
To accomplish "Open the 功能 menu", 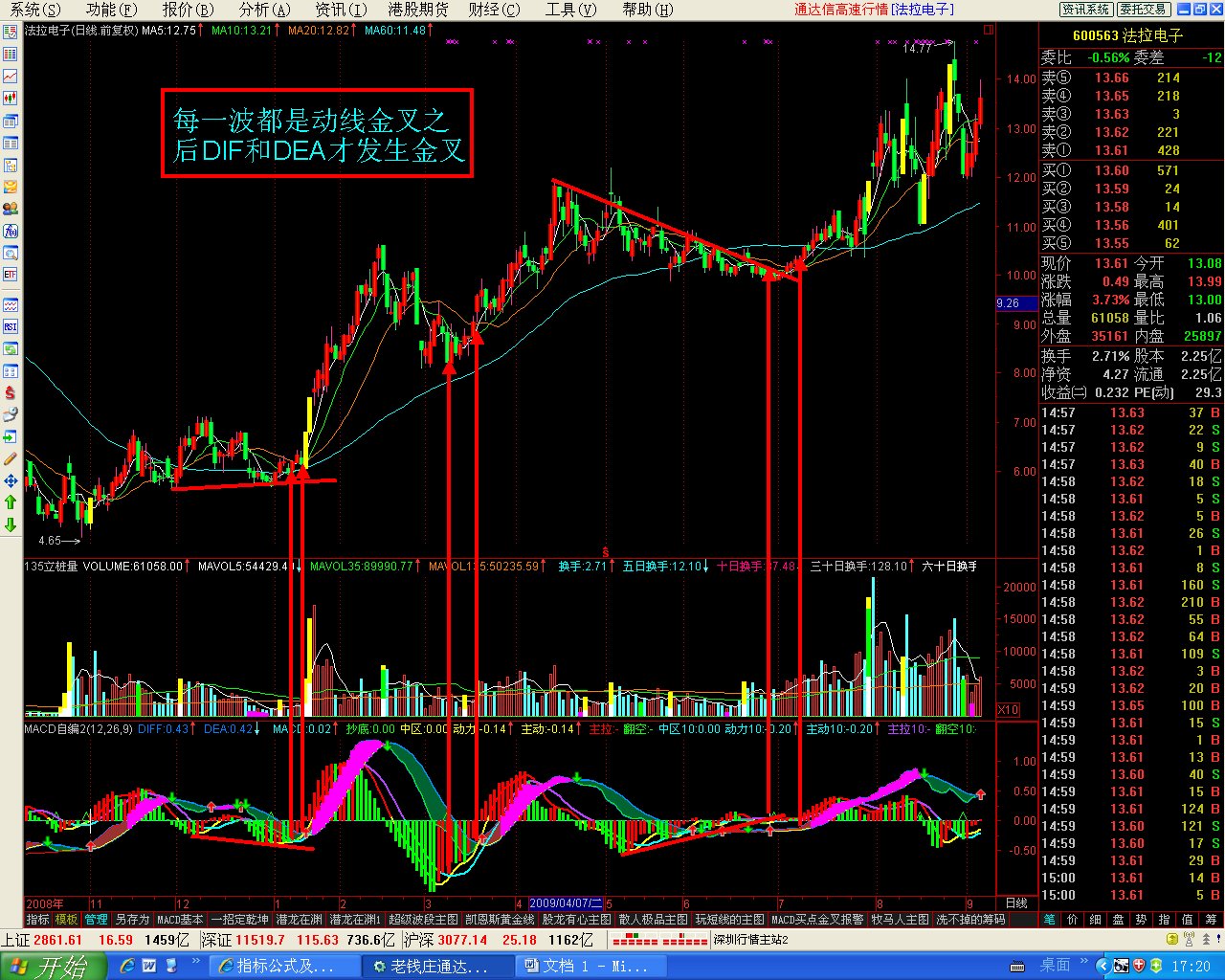I will pos(112,10).
